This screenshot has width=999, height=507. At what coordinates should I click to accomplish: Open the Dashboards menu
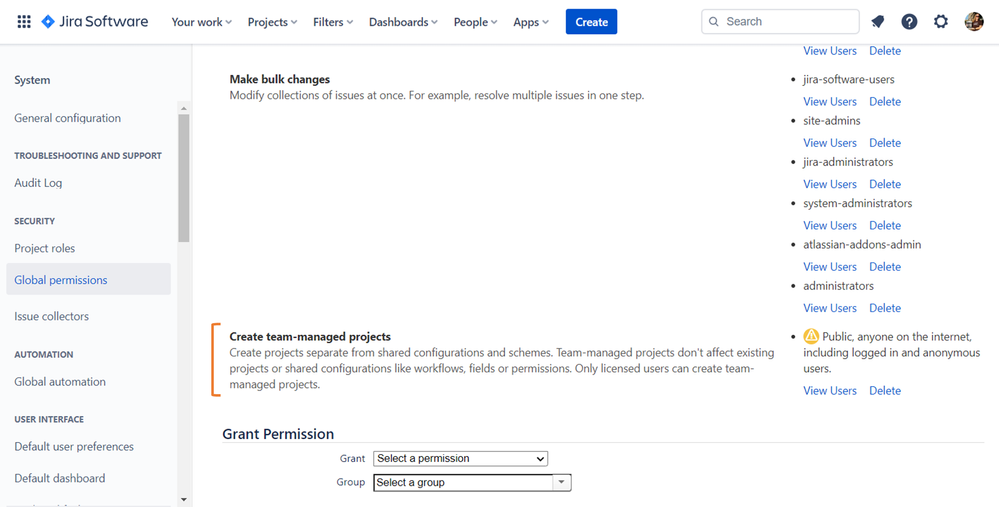[x=403, y=22]
